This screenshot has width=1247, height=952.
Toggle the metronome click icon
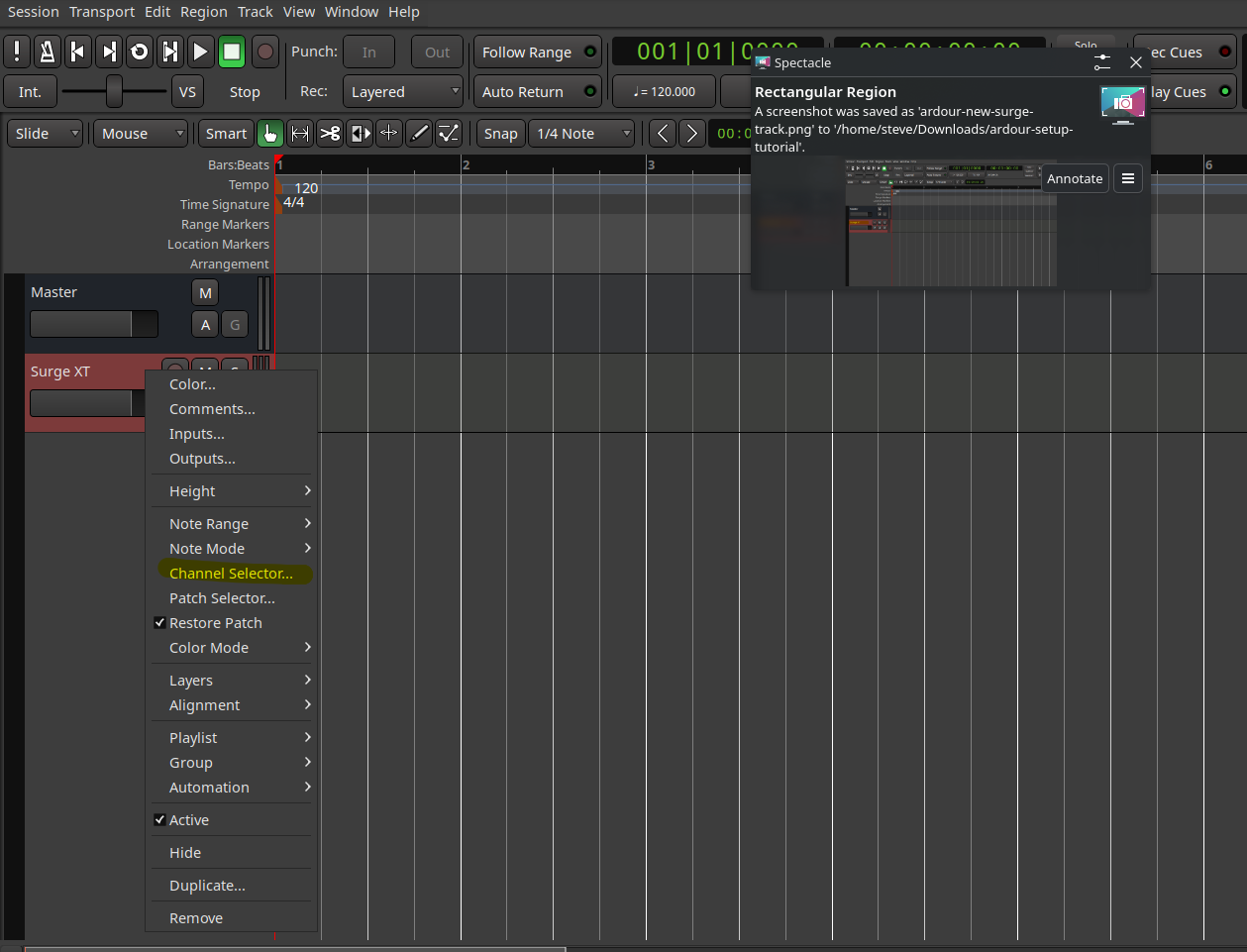coord(48,52)
